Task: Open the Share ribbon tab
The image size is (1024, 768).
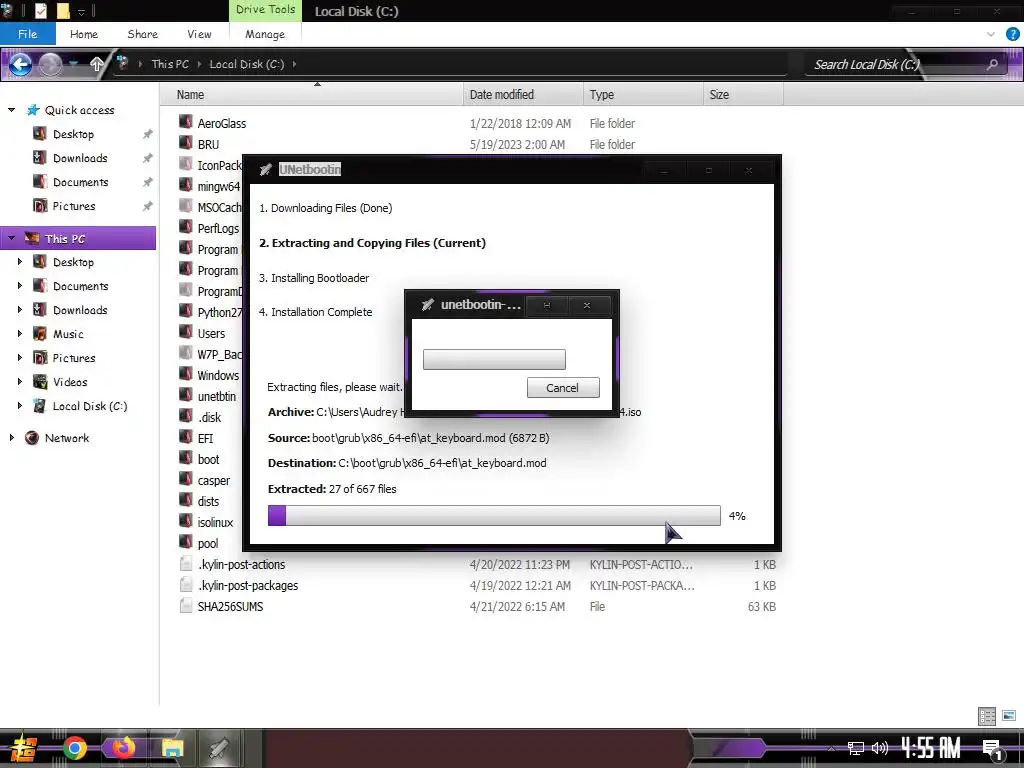Action: 142,34
